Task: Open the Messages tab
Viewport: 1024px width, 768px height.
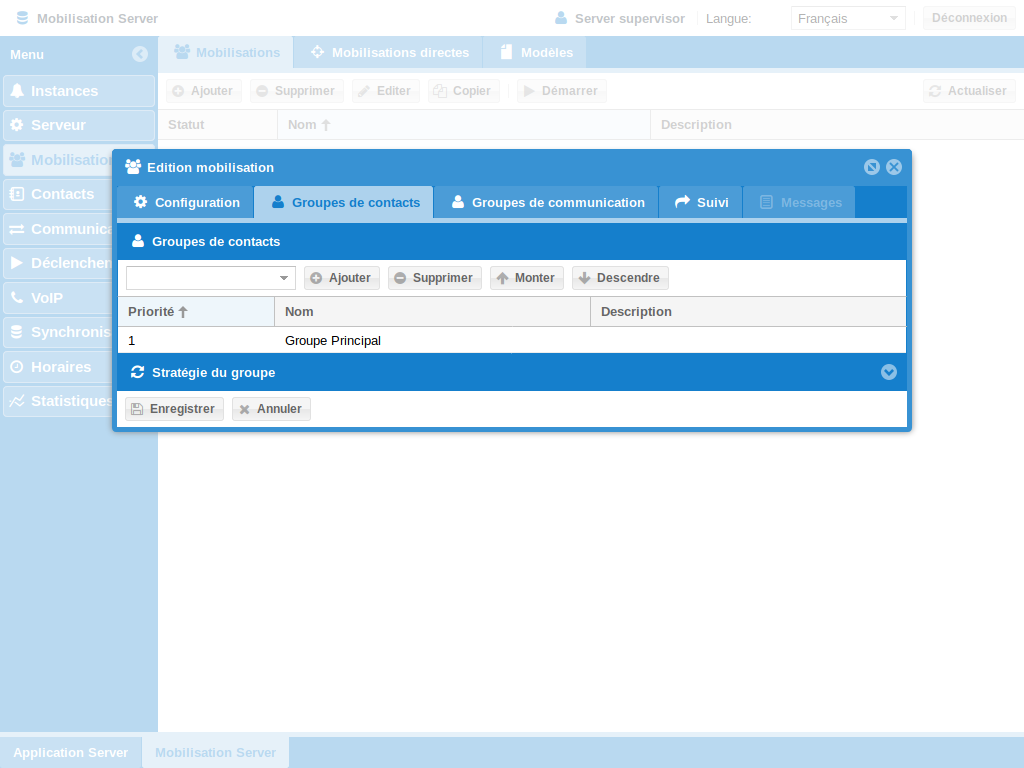Action: [x=799, y=202]
